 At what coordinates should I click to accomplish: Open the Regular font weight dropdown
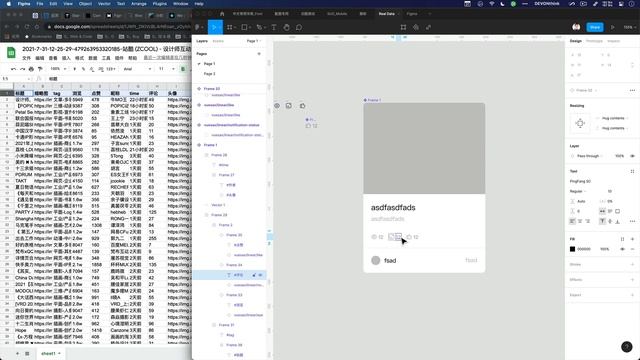pos(578,191)
